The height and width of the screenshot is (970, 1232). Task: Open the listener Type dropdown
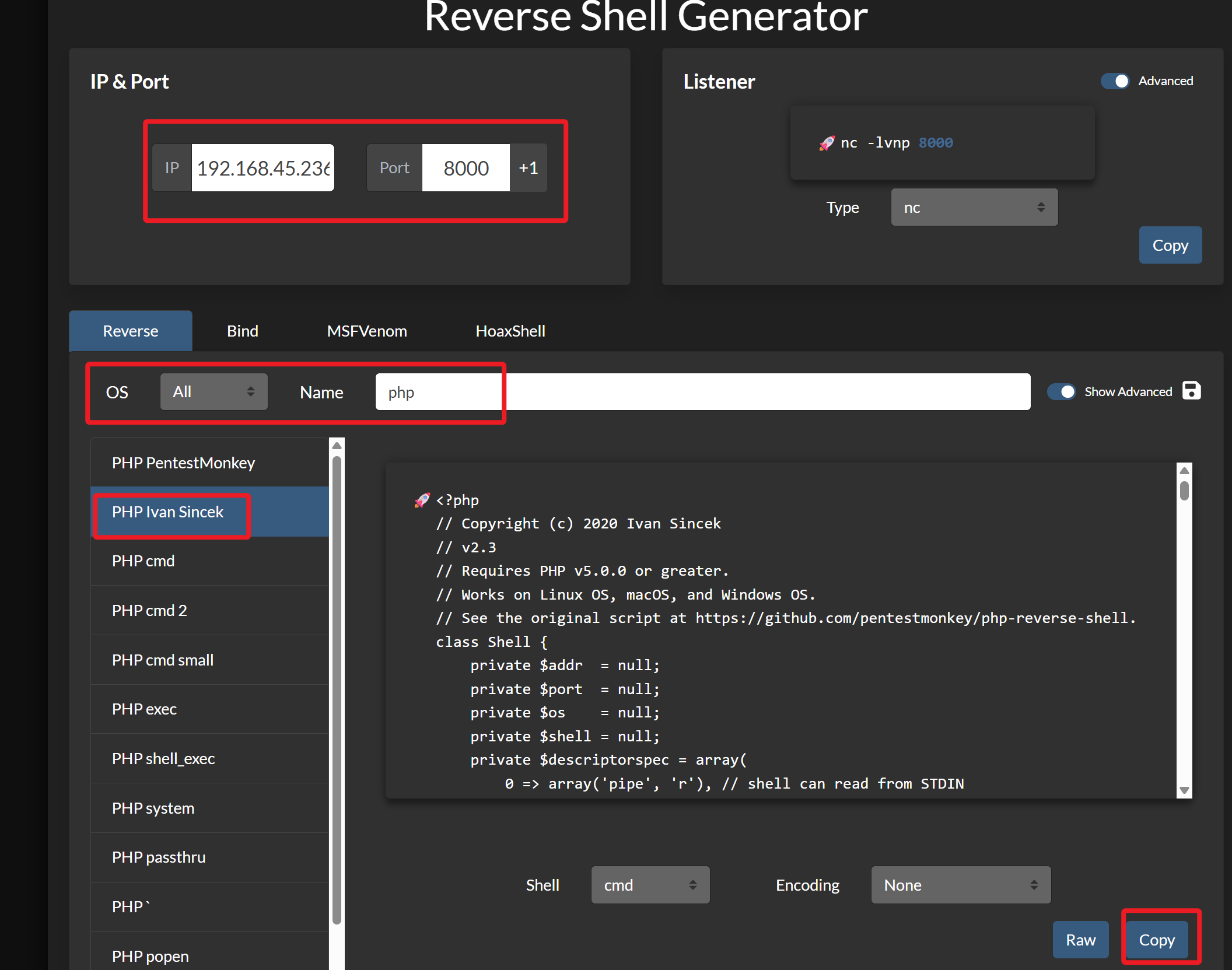[974, 208]
